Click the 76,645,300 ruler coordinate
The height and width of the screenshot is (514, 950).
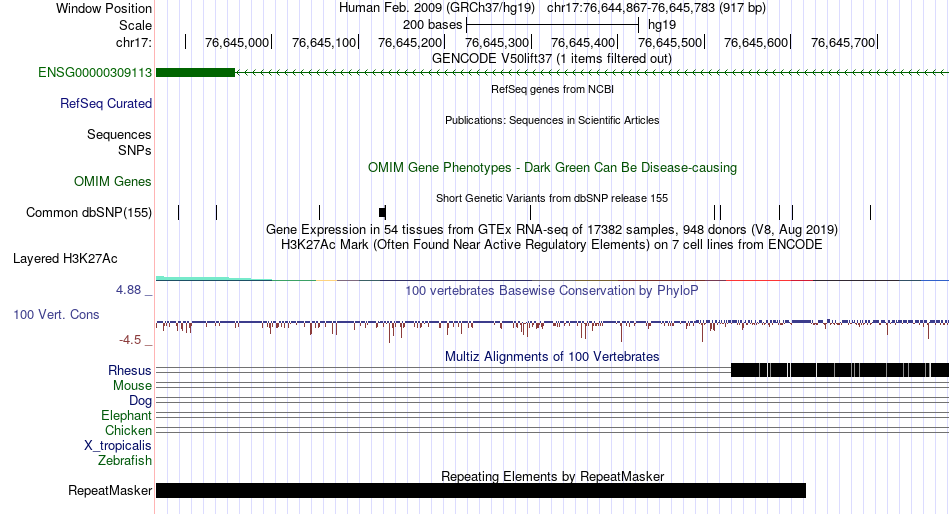coord(497,42)
